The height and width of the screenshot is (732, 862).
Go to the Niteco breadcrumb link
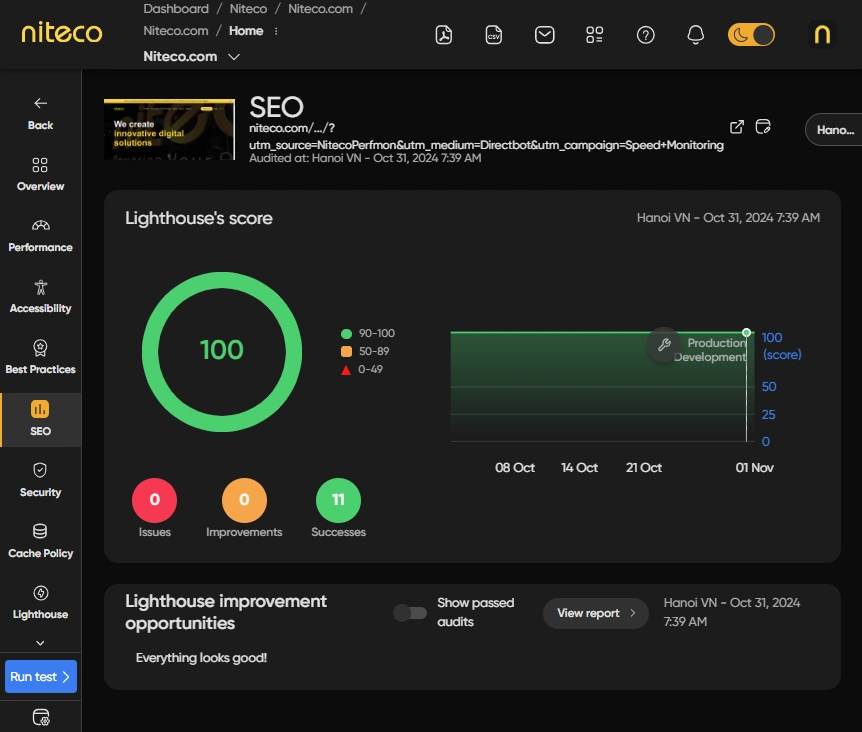coord(248,9)
